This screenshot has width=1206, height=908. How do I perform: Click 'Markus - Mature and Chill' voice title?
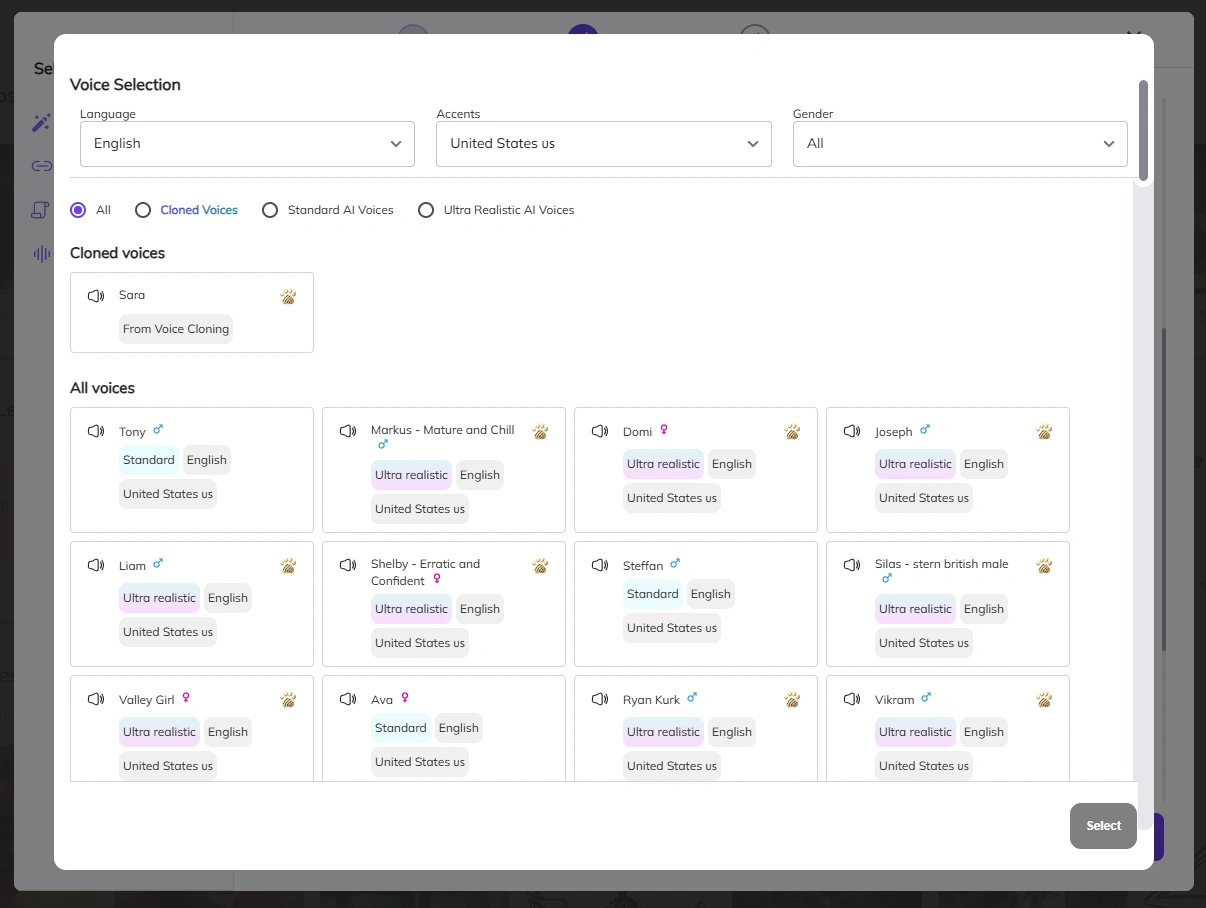442,430
